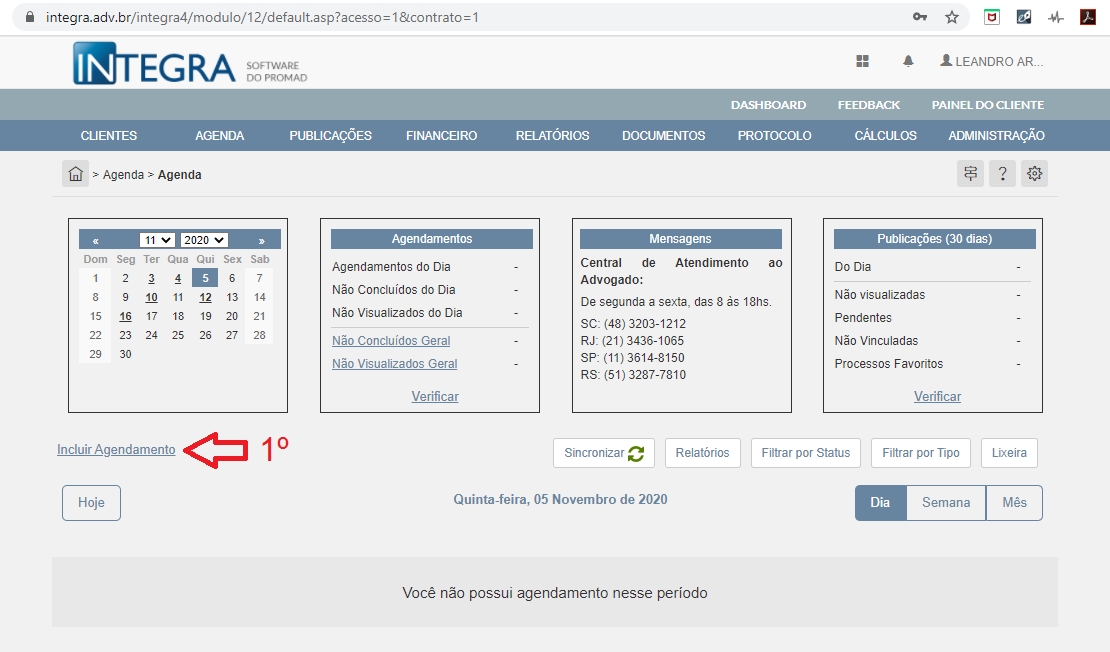Click the home icon in breadcrumb
Image resolution: width=1110 pixels, height=652 pixels.
pos(75,174)
